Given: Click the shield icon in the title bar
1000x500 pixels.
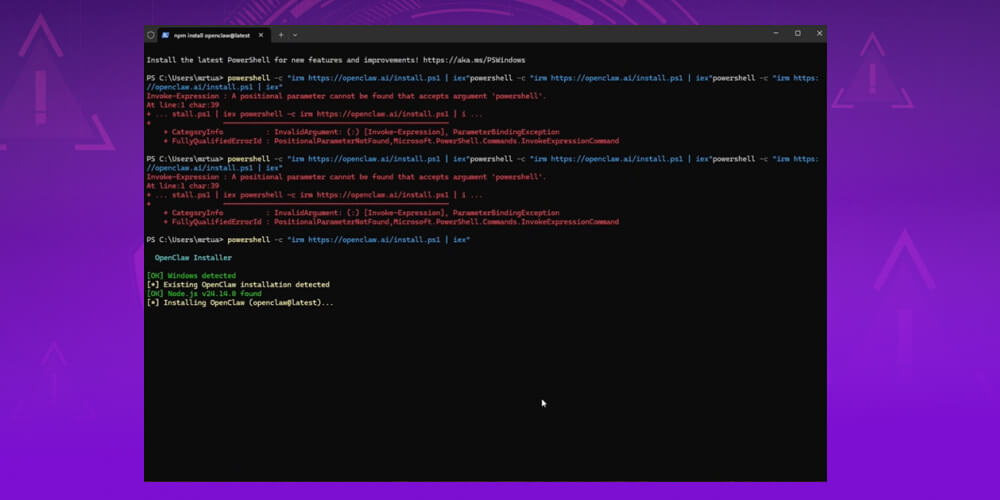Looking at the screenshot, I should tap(151, 34).
